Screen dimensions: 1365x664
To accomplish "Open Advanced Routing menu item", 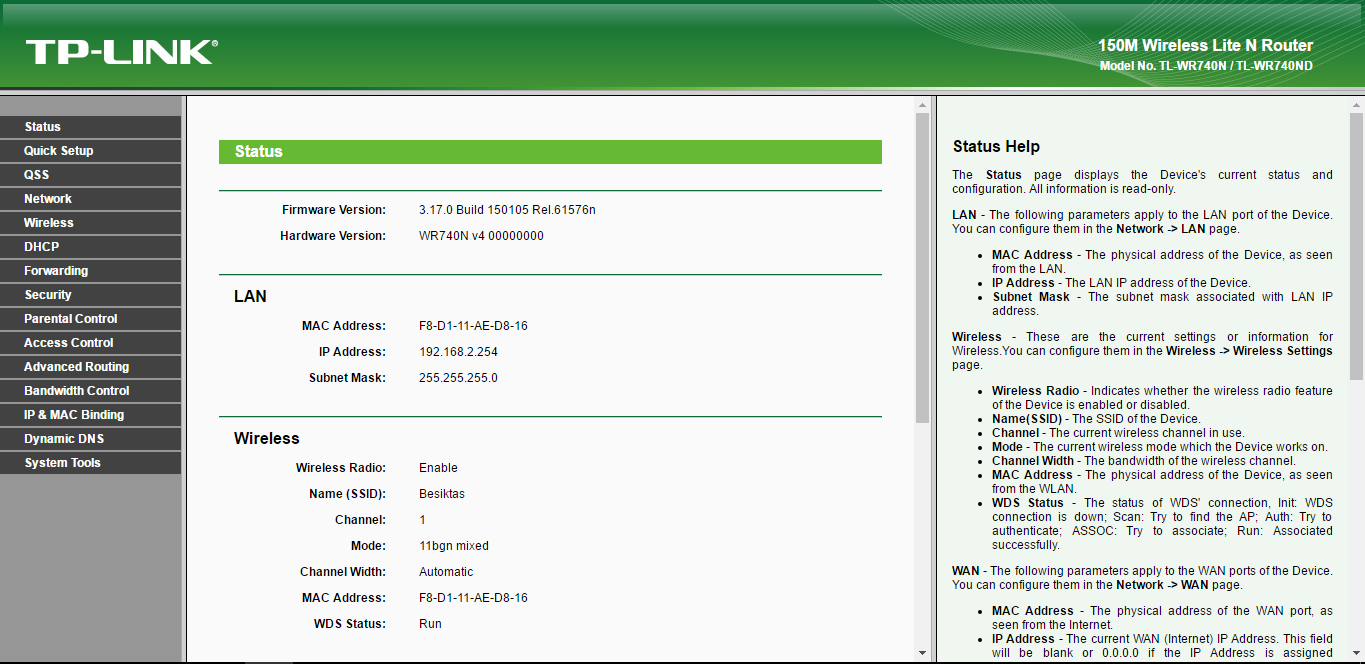I will [x=90, y=367].
